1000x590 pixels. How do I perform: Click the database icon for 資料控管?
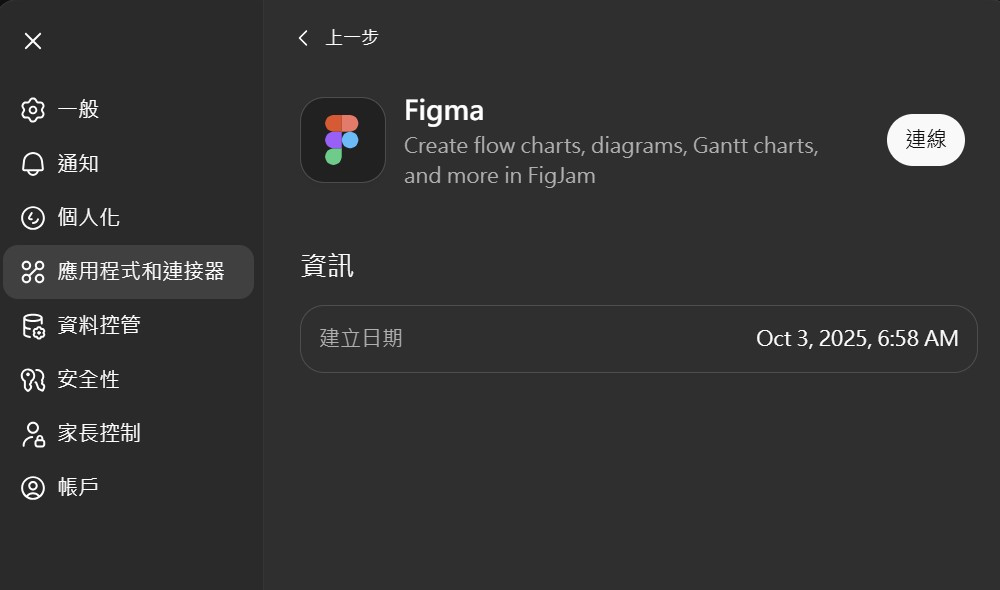33,326
